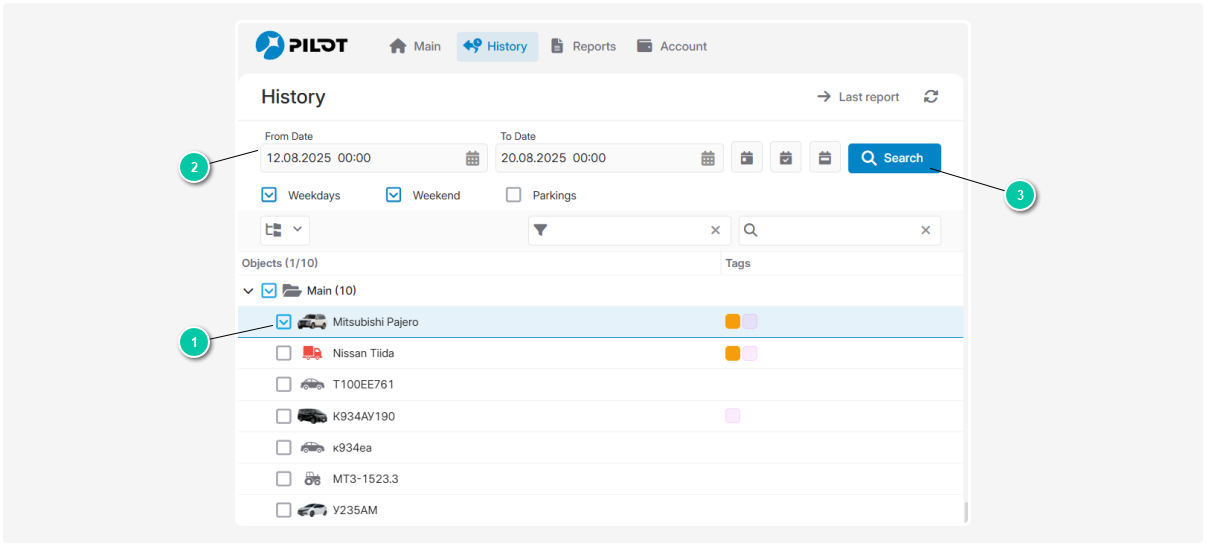Screen dimensions: 1206x546
Task: Switch to the Reports tab
Action: tap(583, 46)
